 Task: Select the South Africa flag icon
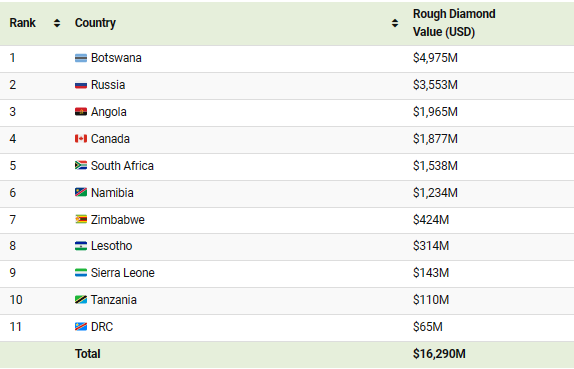click(x=81, y=166)
